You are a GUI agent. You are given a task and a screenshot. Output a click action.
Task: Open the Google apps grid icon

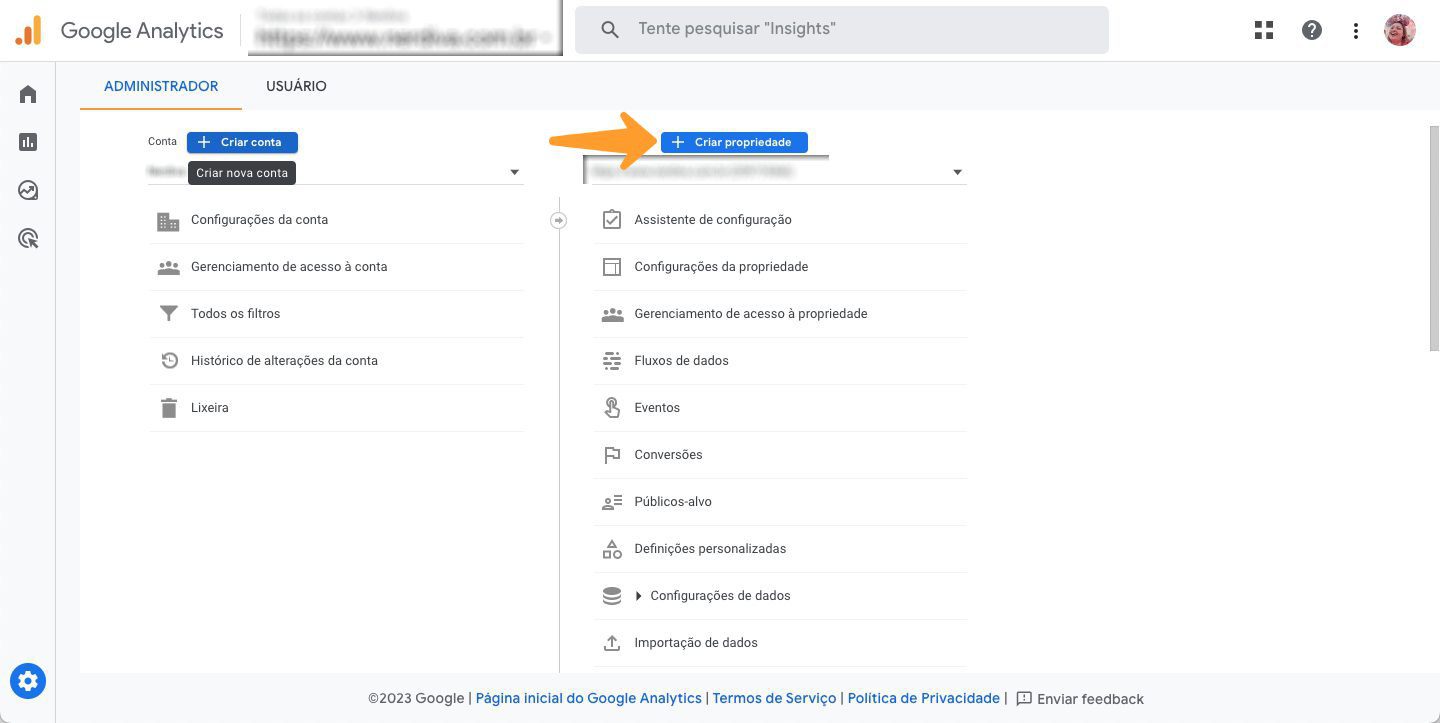[1264, 30]
